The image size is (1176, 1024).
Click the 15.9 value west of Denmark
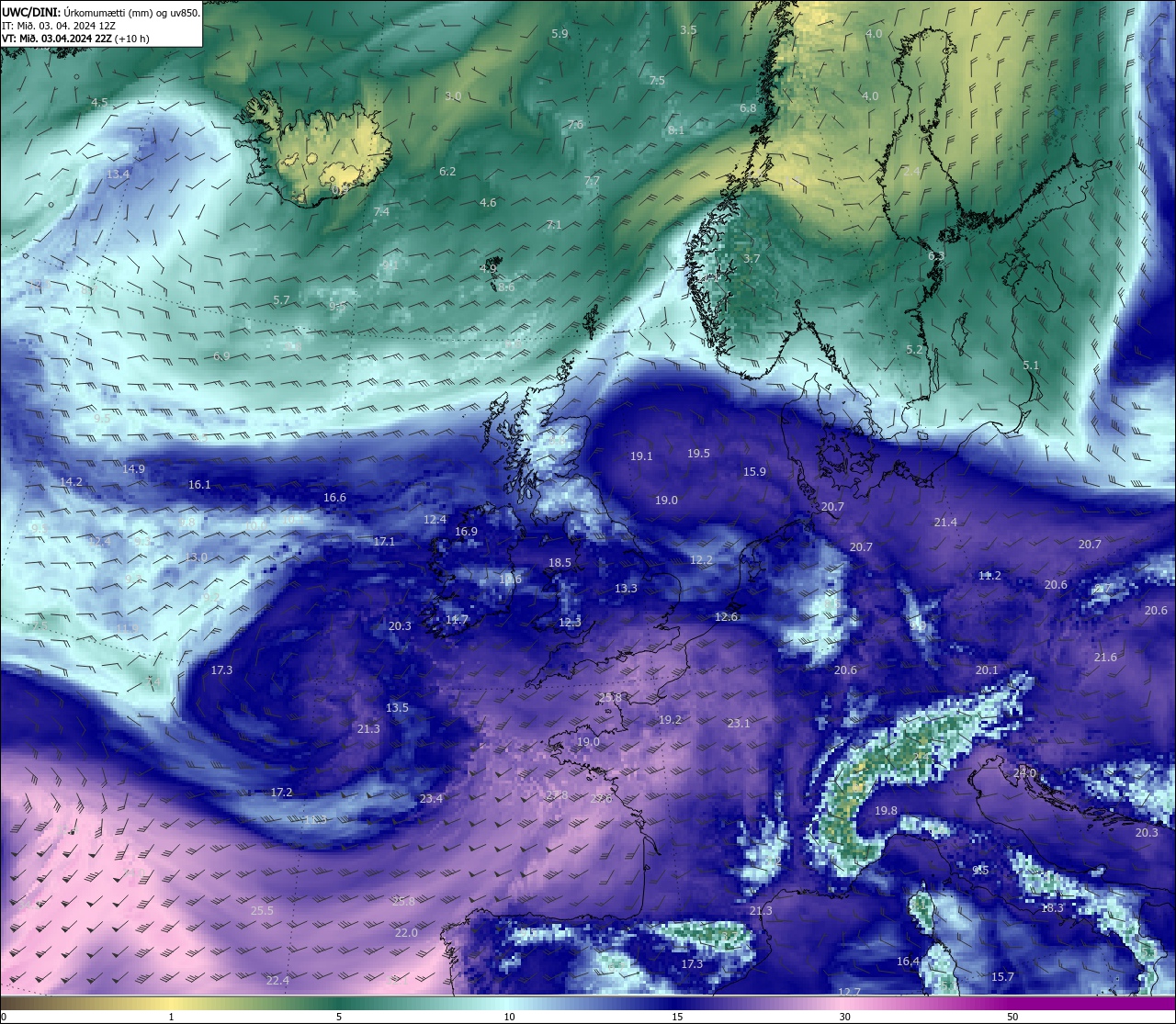(754, 471)
